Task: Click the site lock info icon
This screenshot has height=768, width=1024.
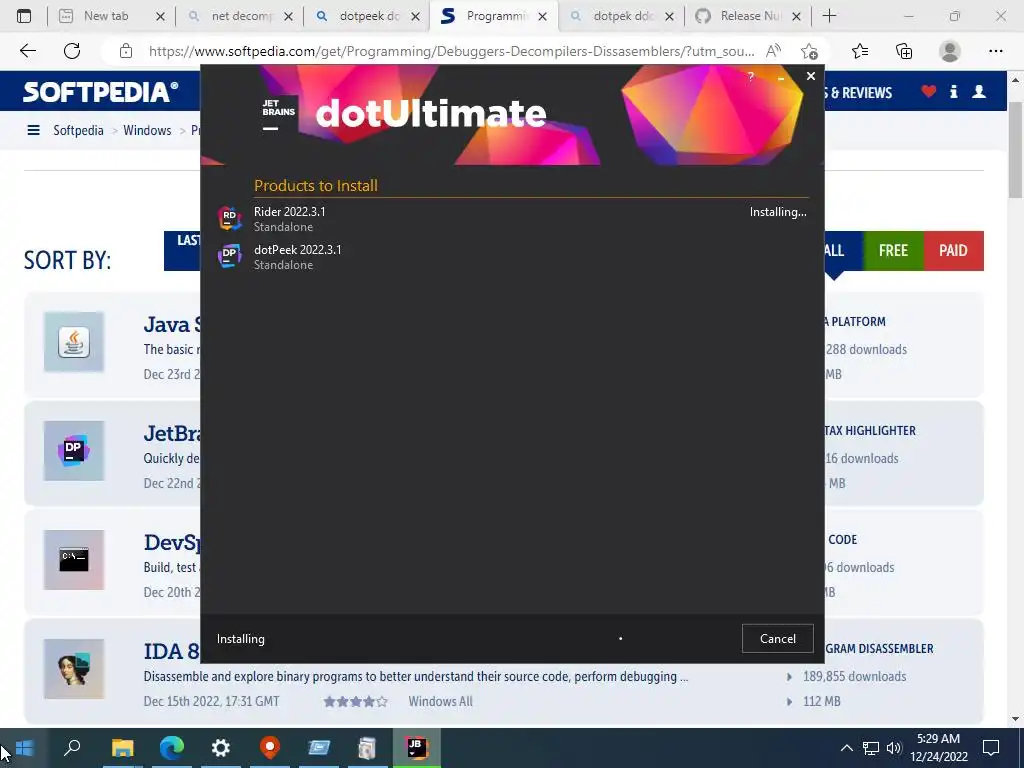Action: point(126,51)
